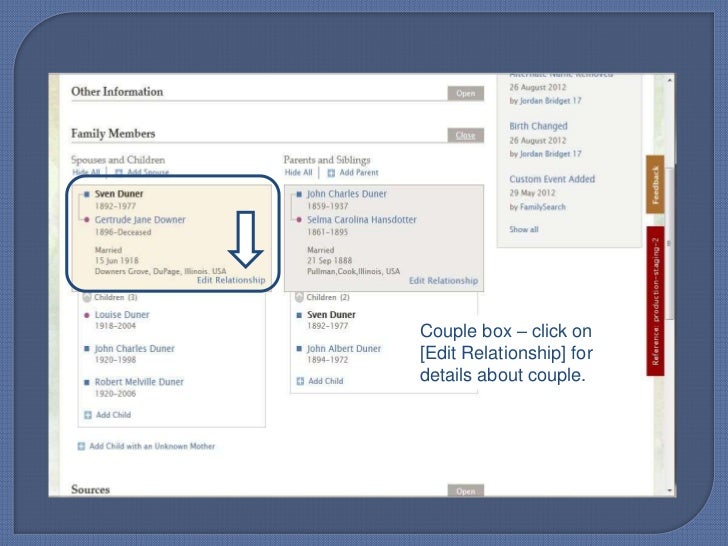Viewport: 728px width, 546px height.
Task: Open Louise Duner's record
Action: pos(122,315)
